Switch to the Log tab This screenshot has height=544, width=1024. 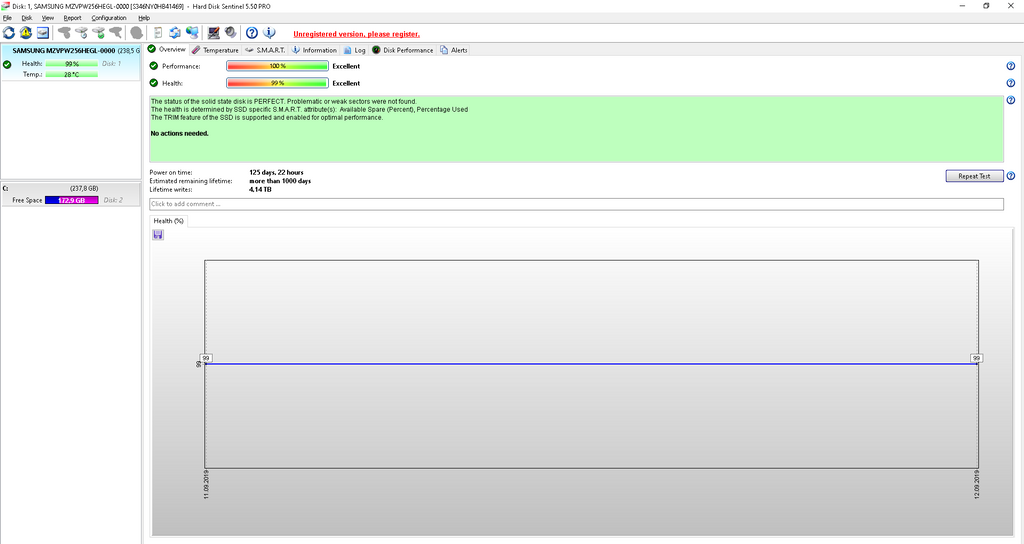[355, 50]
